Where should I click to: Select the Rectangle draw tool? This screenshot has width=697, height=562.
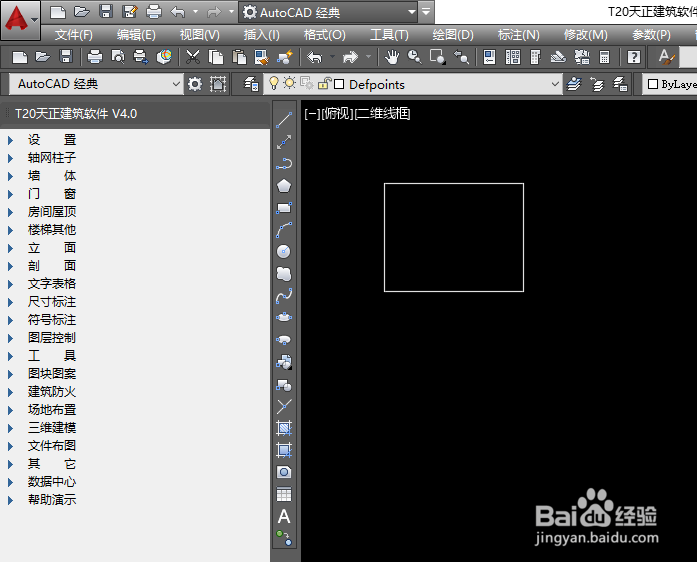point(284,208)
